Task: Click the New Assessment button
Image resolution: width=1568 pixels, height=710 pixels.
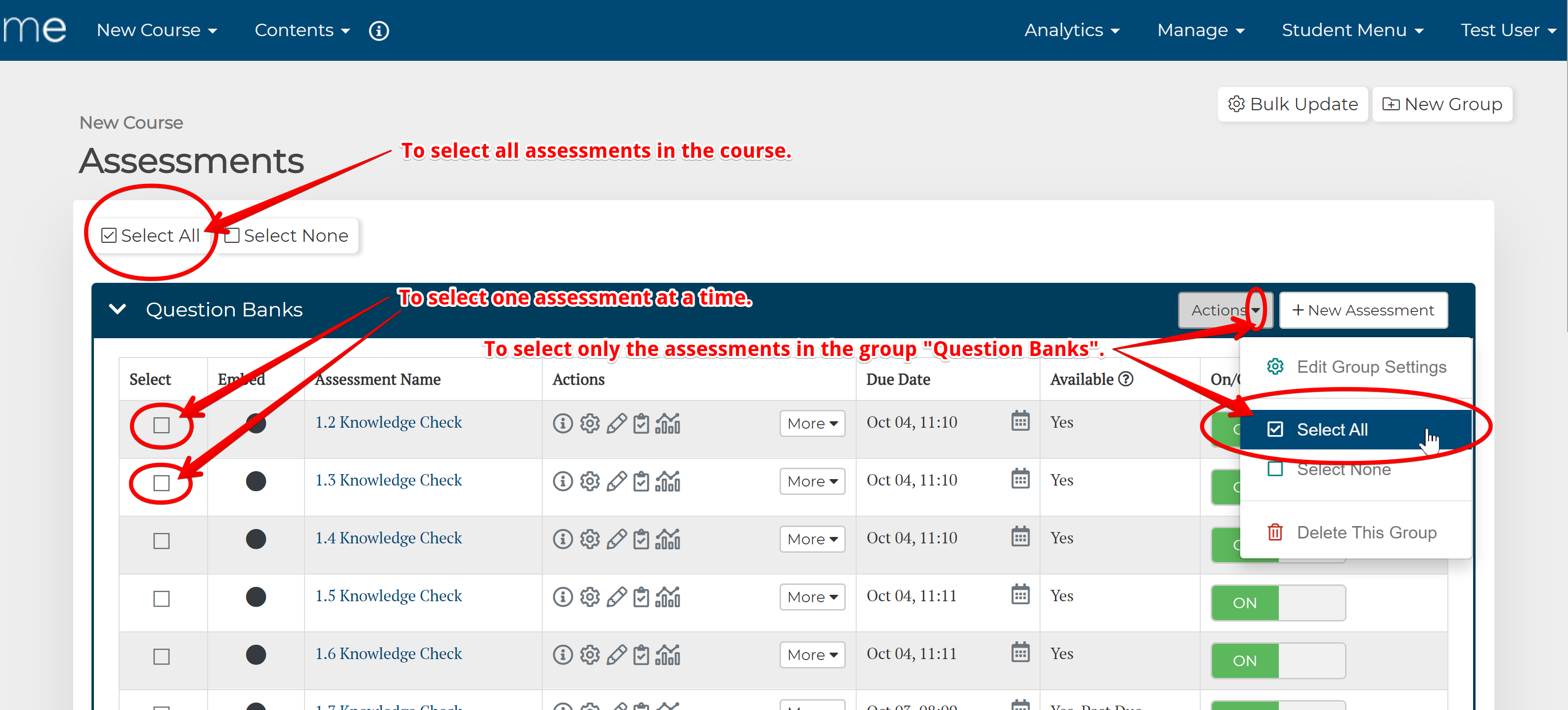Action: [1363, 311]
